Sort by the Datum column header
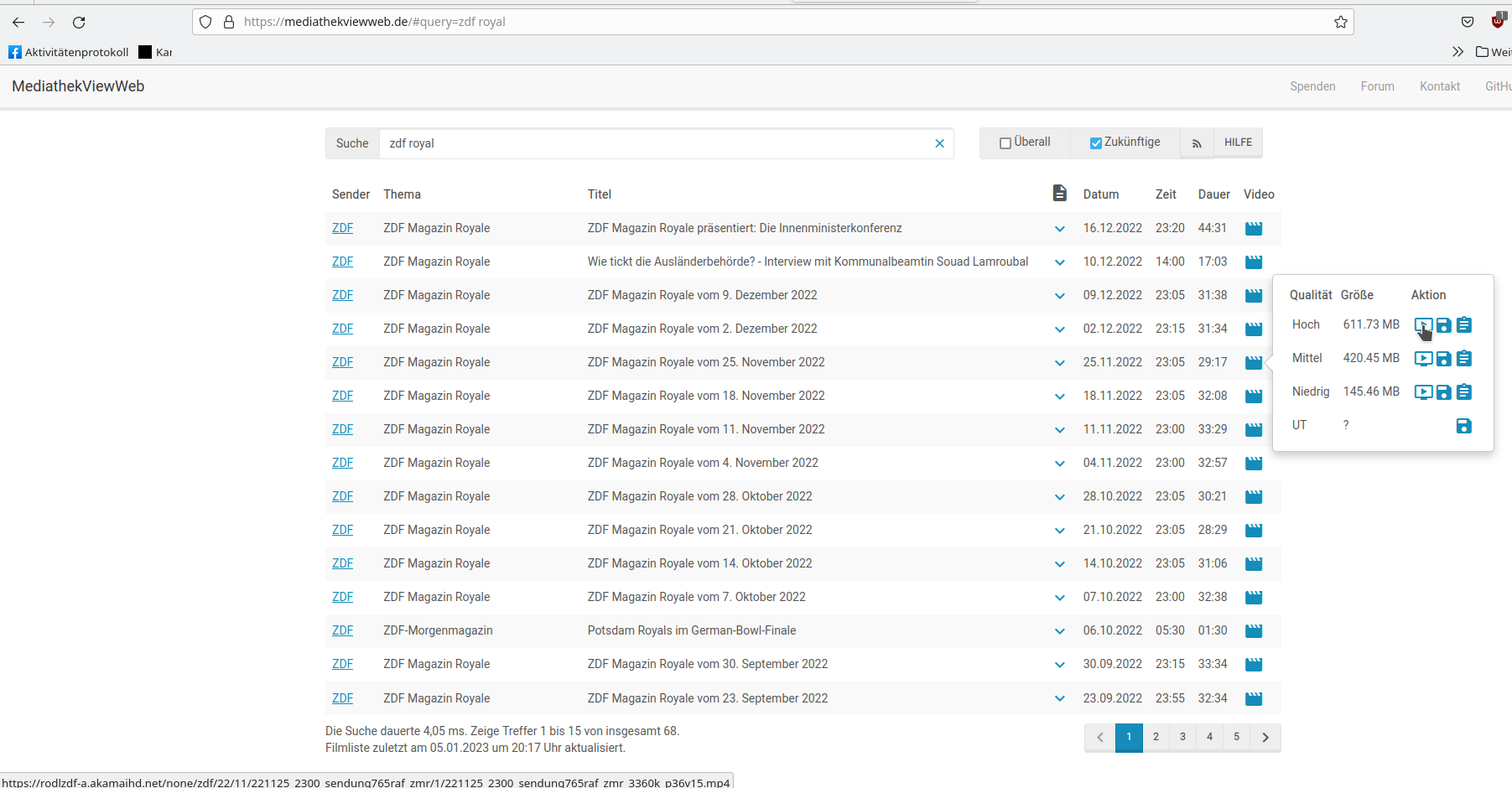1512x788 pixels. [1100, 194]
